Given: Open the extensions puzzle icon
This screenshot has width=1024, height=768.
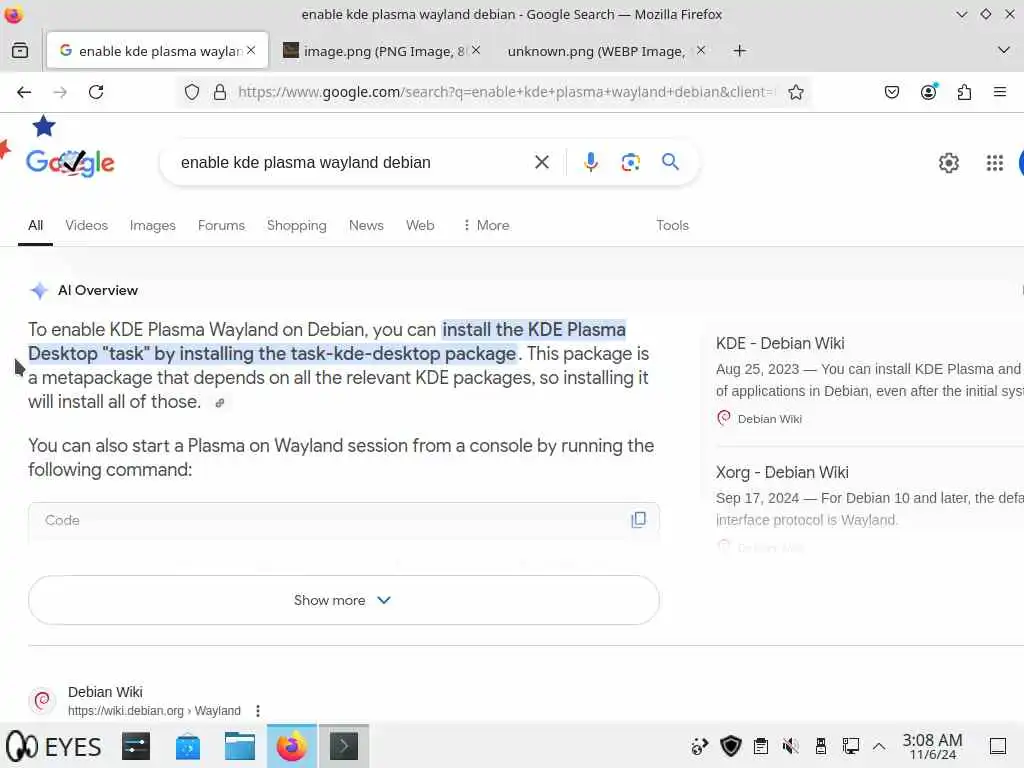Looking at the screenshot, I should [964, 92].
